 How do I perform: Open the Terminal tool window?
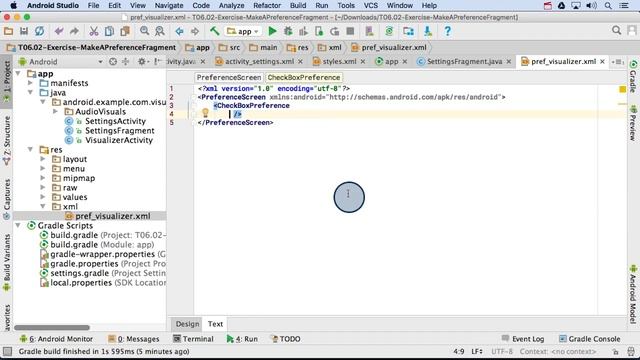click(x=193, y=339)
